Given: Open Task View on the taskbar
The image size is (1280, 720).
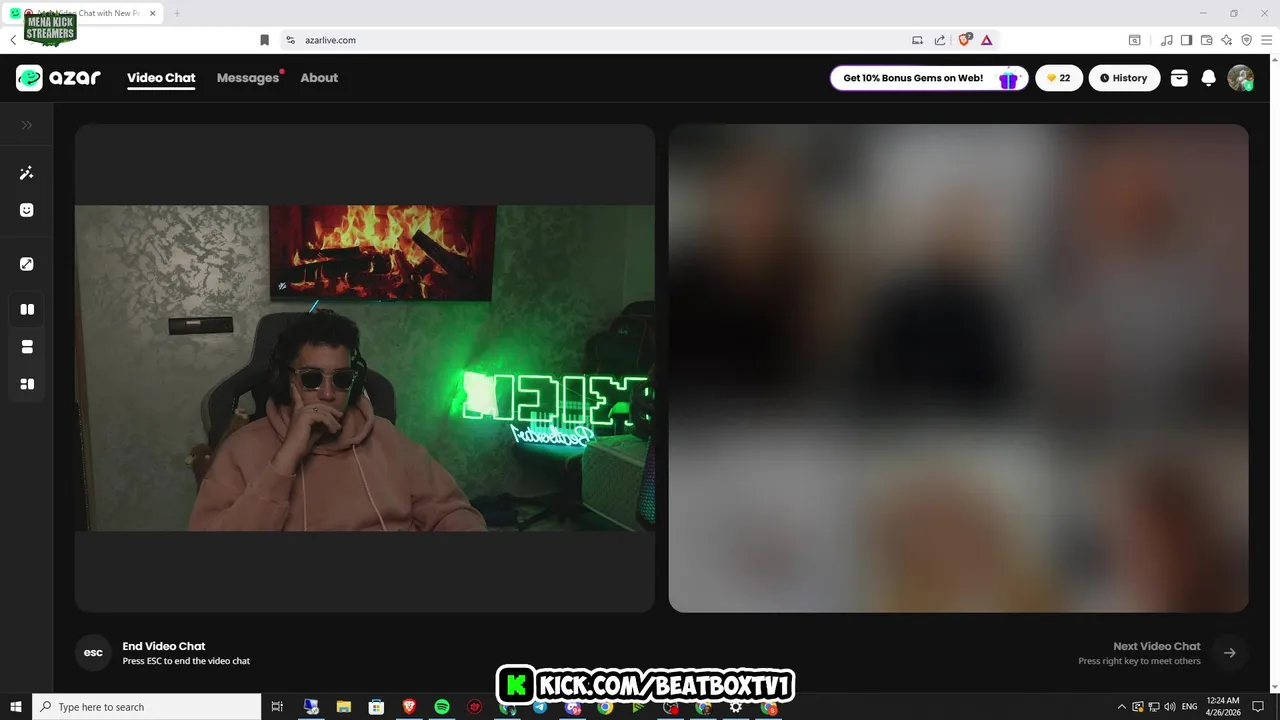Looking at the screenshot, I should 278,707.
